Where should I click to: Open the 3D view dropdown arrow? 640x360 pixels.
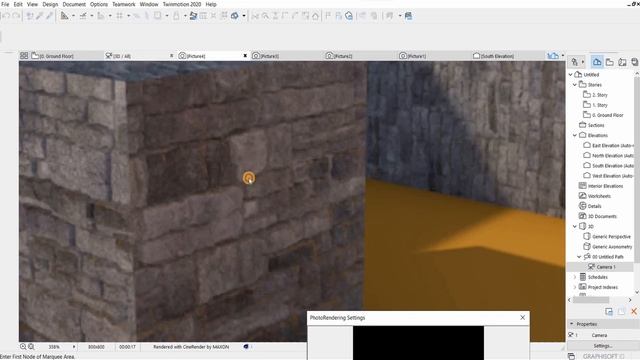[244, 16]
